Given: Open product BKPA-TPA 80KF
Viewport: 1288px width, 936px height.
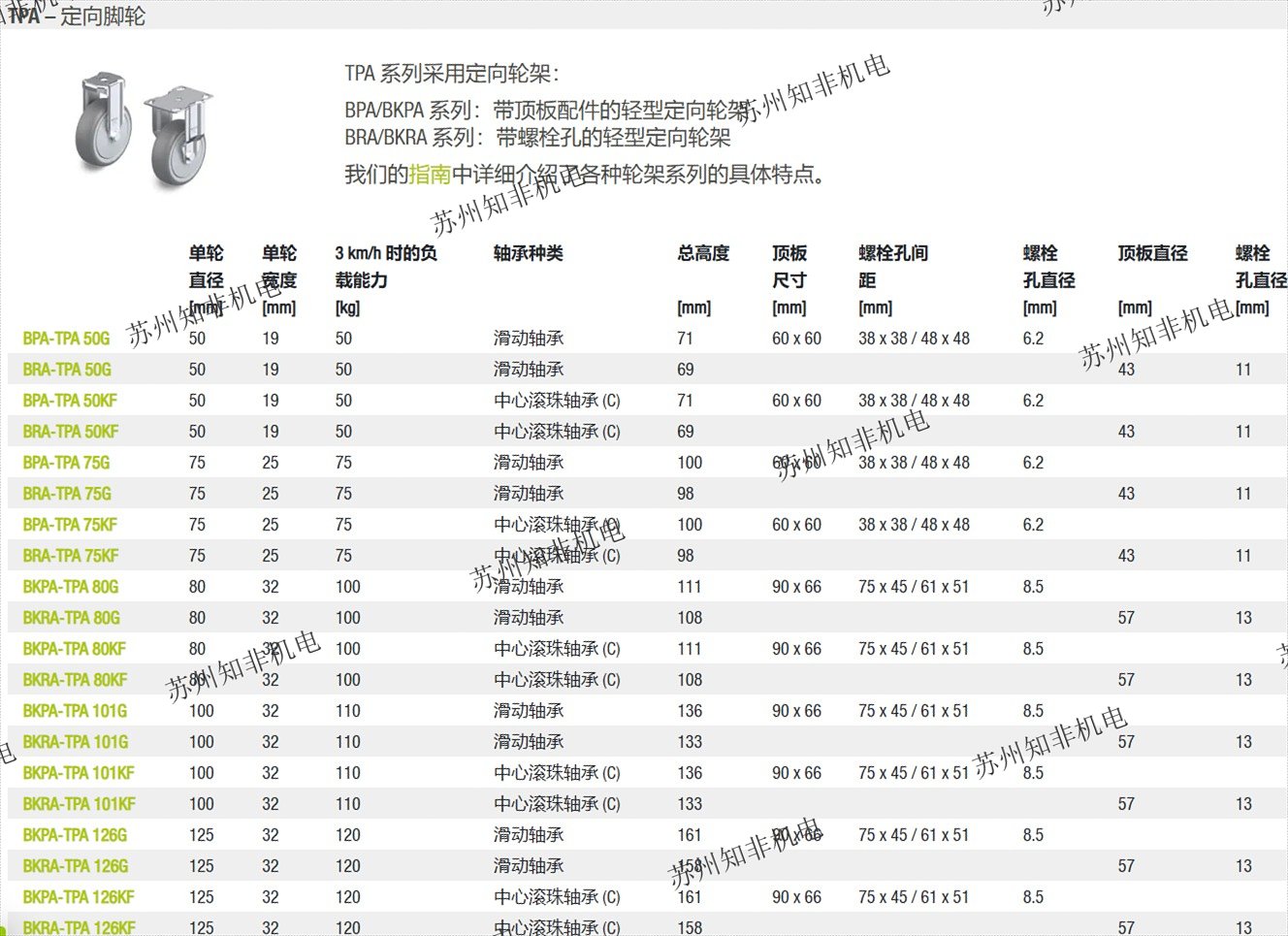Looking at the screenshot, I should [75, 649].
